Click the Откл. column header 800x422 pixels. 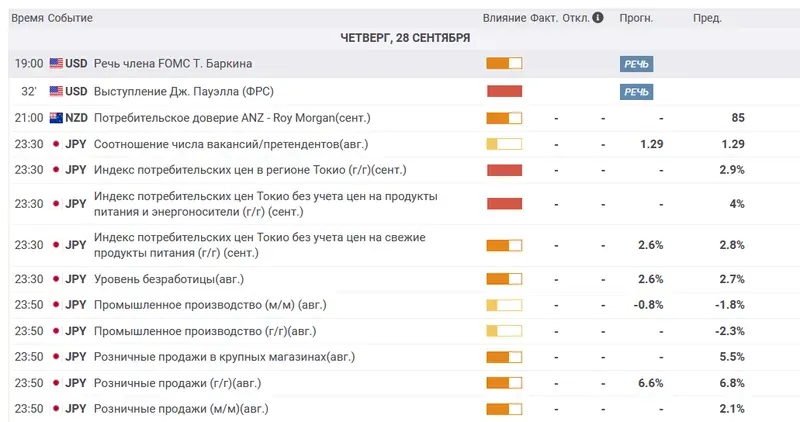pos(576,18)
